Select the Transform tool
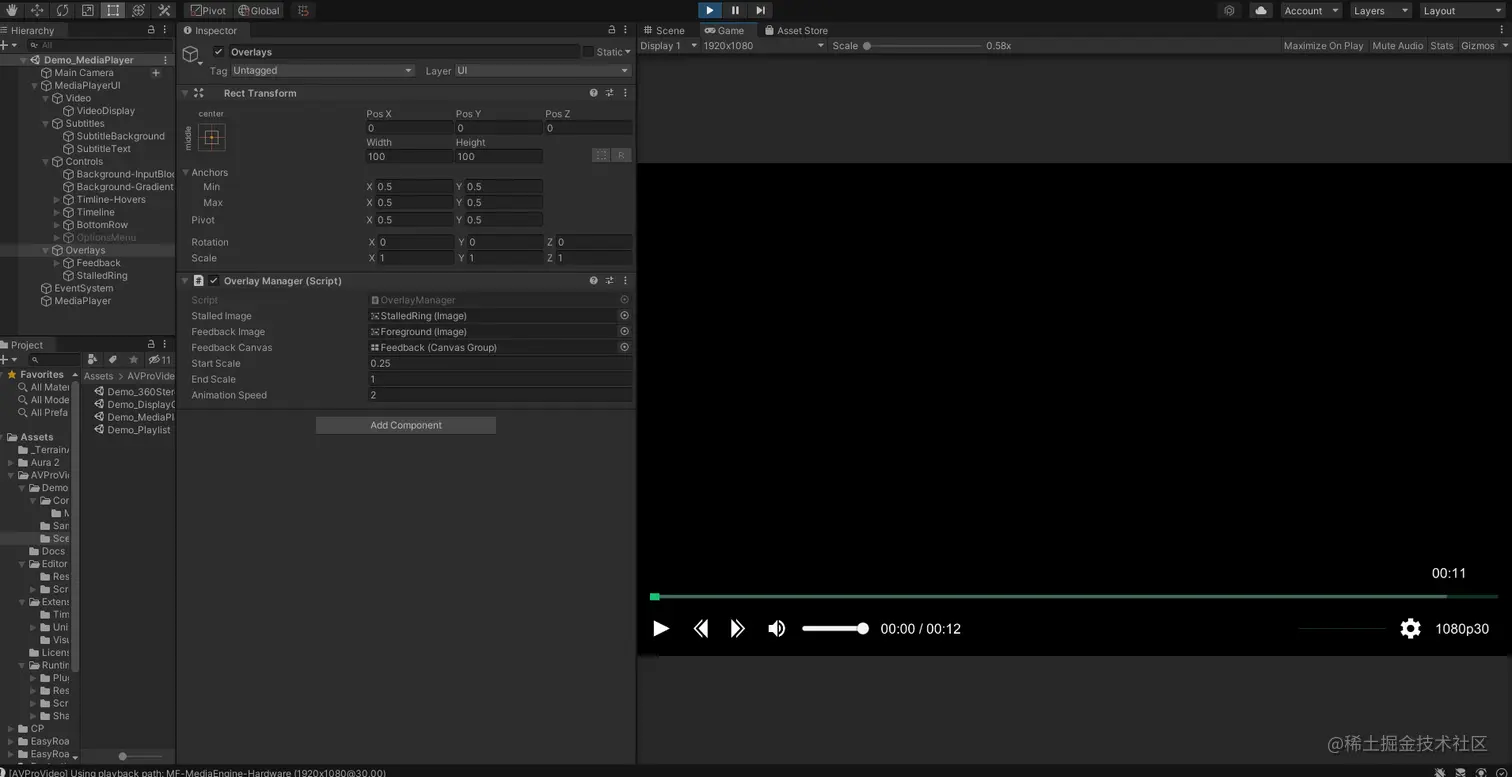This screenshot has height=777, width=1512. pos(139,10)
